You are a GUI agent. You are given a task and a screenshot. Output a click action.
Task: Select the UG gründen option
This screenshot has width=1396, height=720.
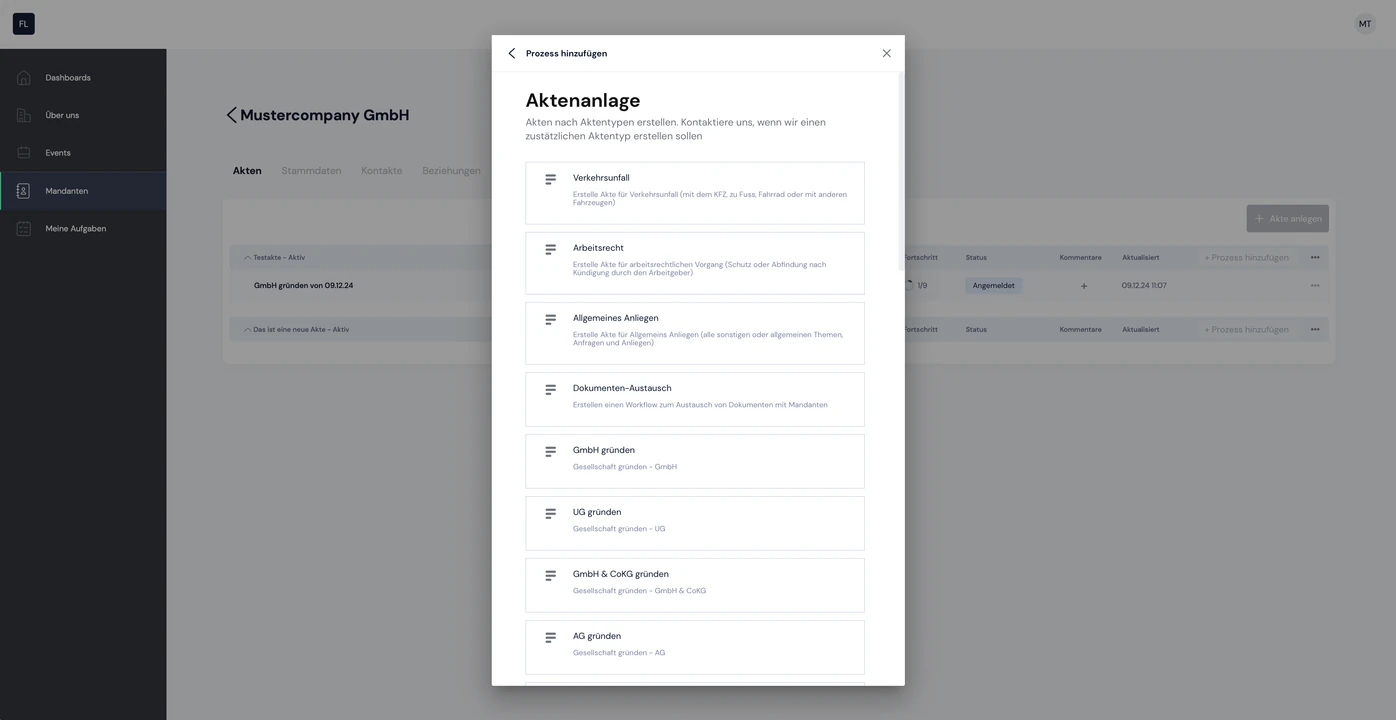click(x=695, y=523)
